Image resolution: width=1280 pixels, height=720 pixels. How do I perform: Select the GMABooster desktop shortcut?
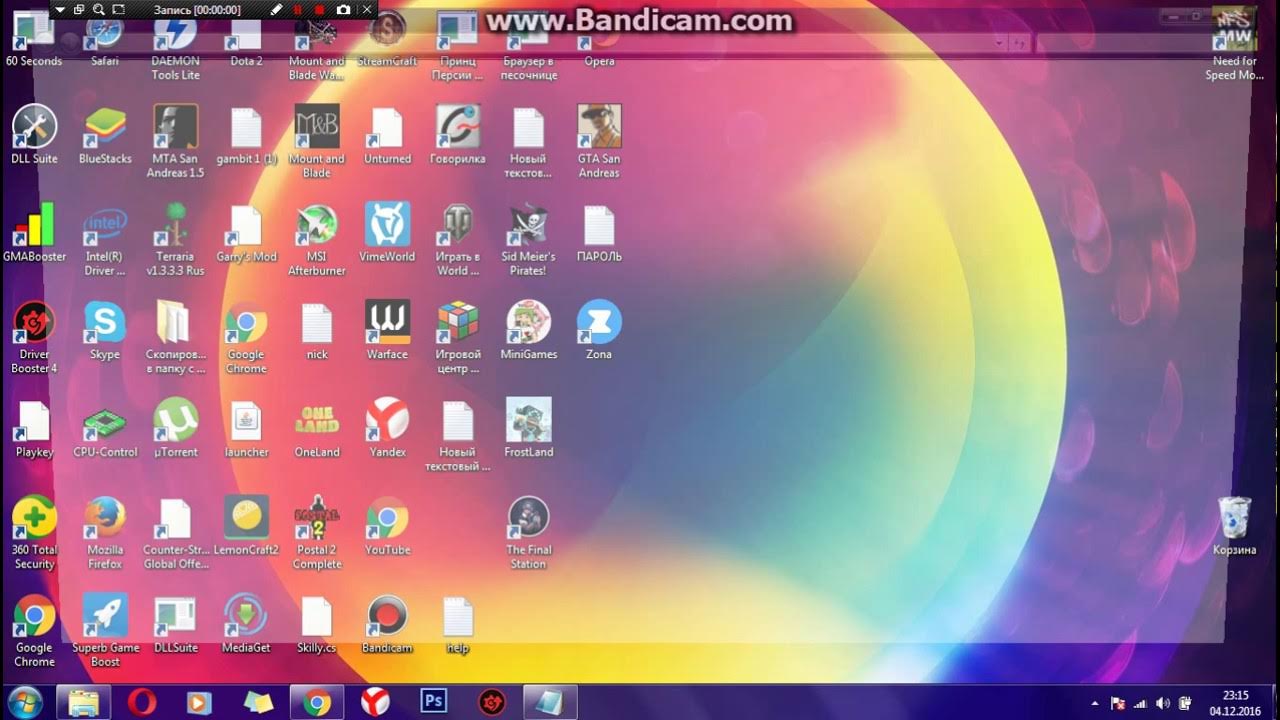pyautogui.click(x=34, y=232)
